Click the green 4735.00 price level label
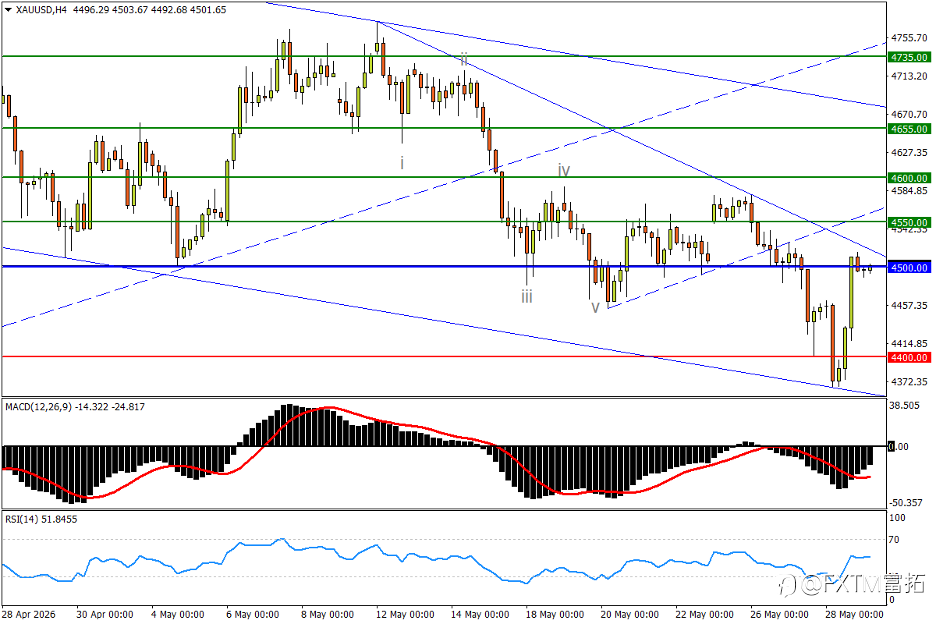The width and height of the screenshot is (936, 624). [909, 57]
